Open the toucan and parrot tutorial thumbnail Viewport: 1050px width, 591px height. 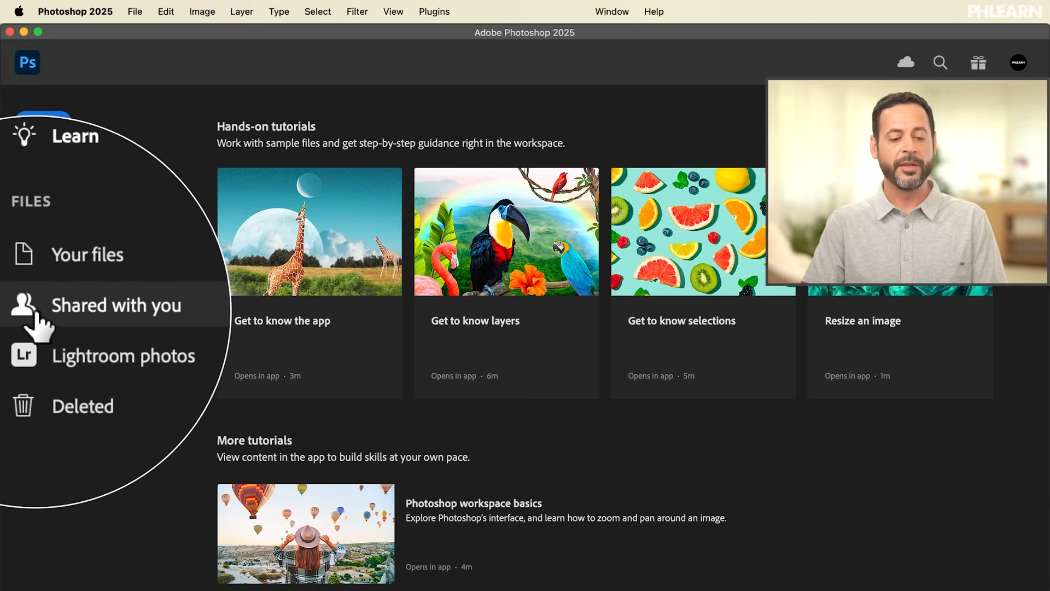(506, 232)
